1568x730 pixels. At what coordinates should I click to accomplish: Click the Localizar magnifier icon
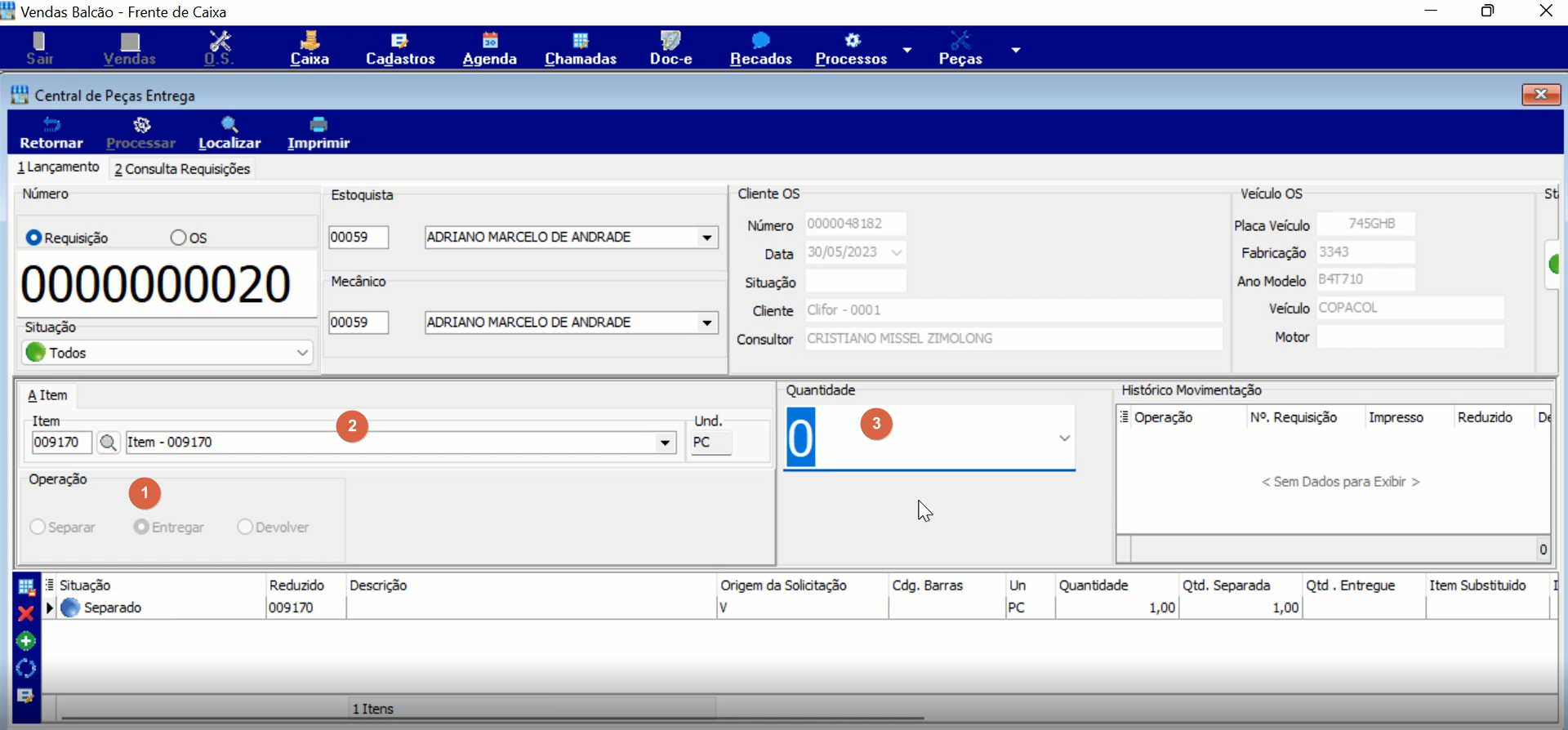[x=229, y=124]
